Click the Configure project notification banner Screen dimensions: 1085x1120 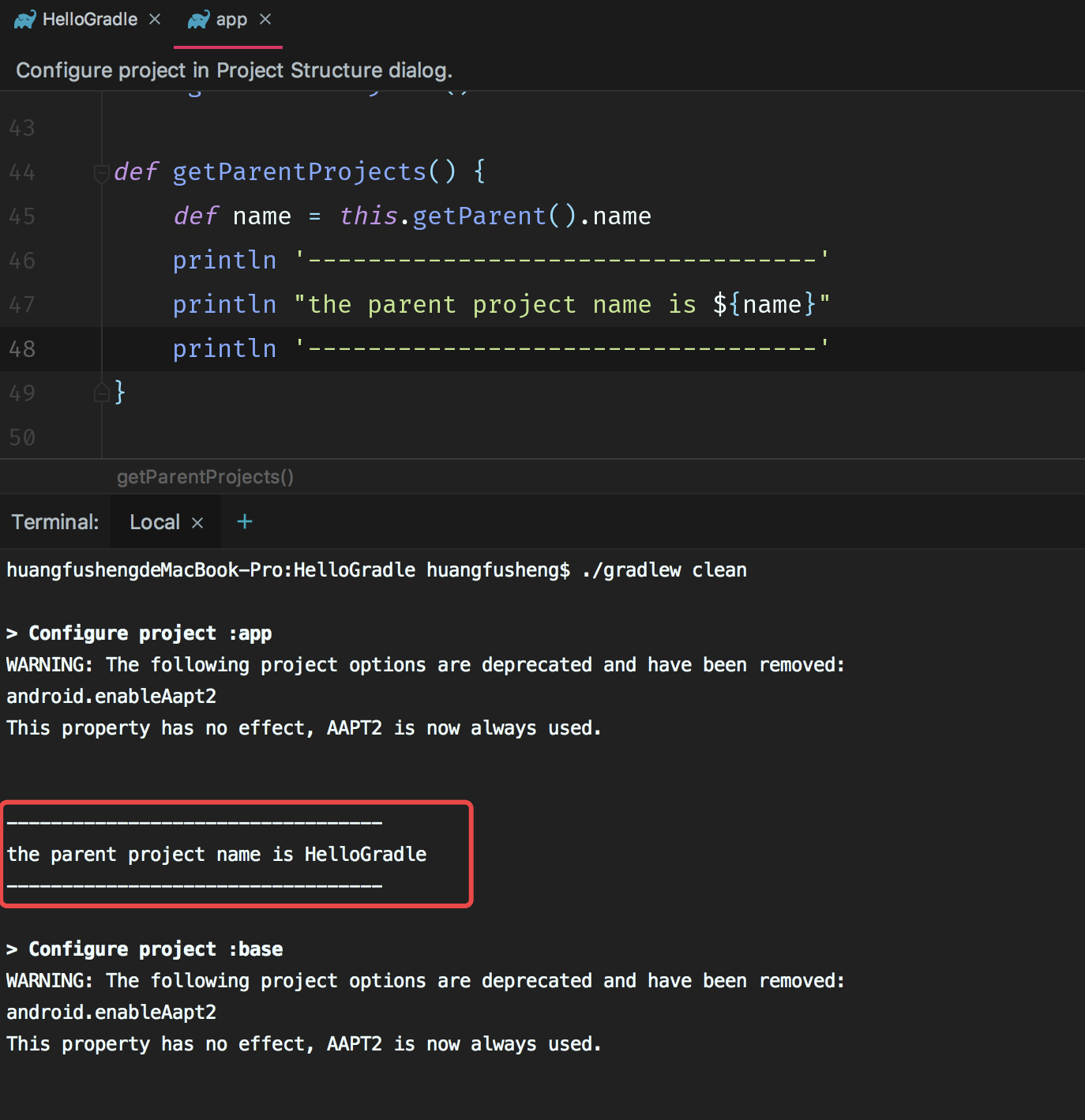(x=542, y=70)
